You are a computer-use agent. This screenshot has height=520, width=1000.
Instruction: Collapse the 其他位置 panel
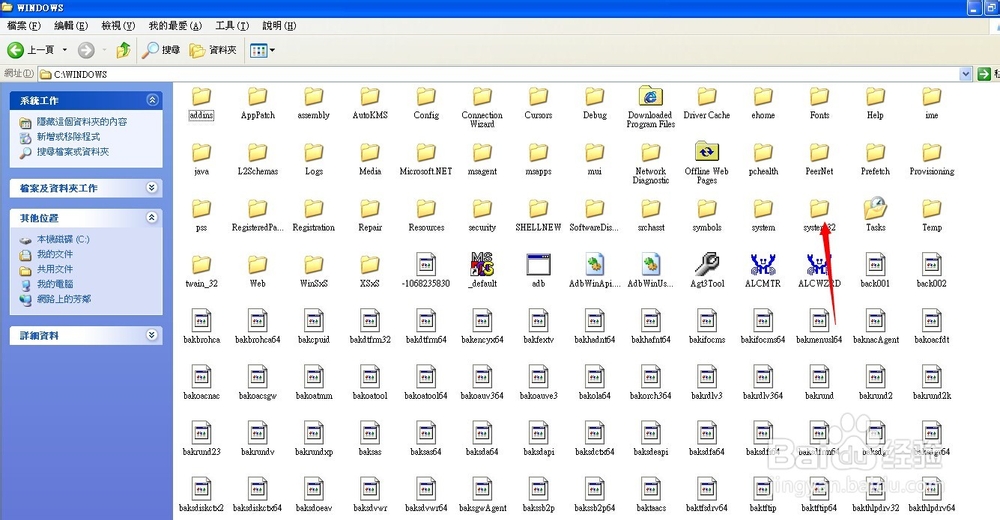tap(152, 218)
